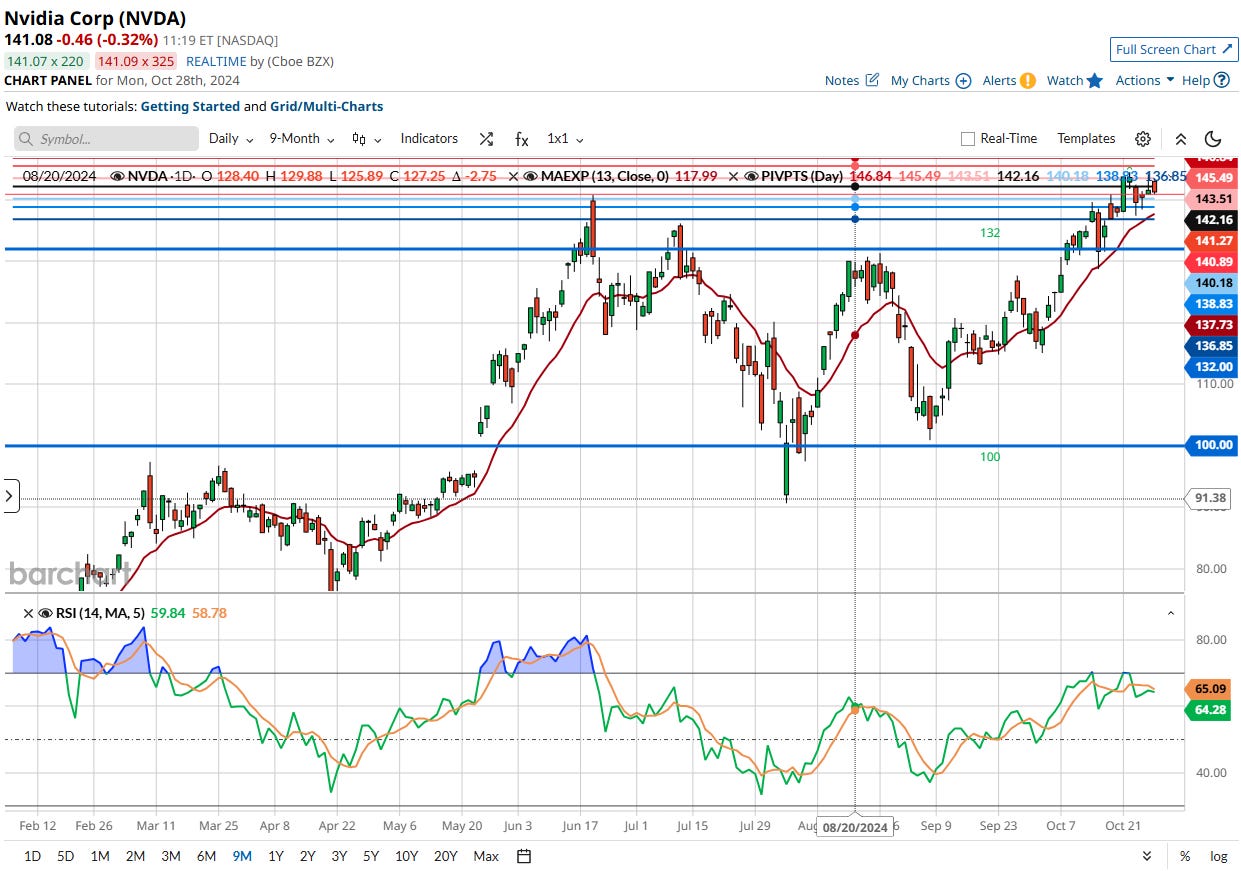Open the Getting Started tutorial link
Viewport: 1241px width, 871px height.
pyautogui.click(x=190, y=106)
